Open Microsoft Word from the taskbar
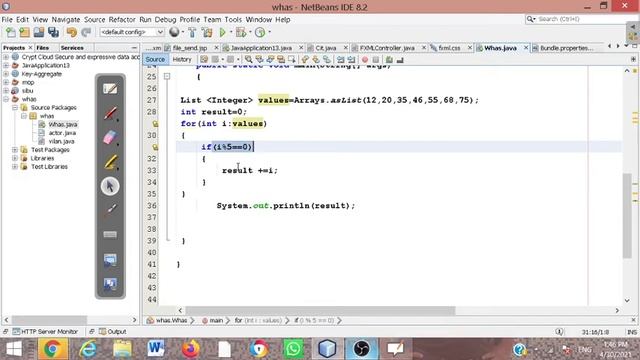Image resolution: width=640 pixels, height=360 pixels. coord(156,349)
